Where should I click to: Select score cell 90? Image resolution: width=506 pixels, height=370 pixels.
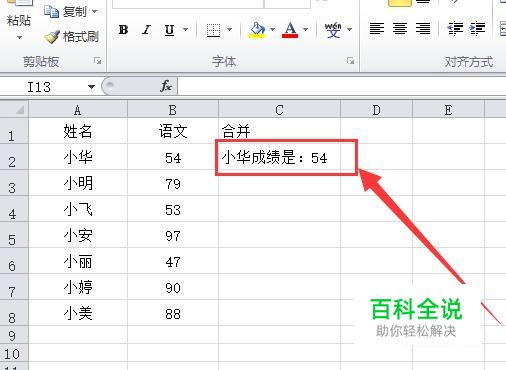point(173,287)
